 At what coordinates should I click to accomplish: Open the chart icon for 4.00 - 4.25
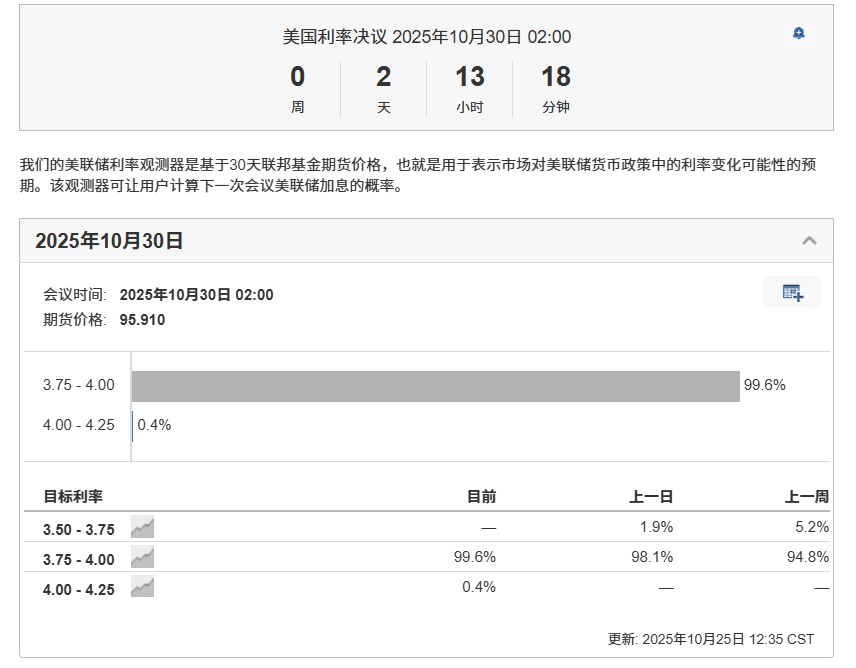142,588
